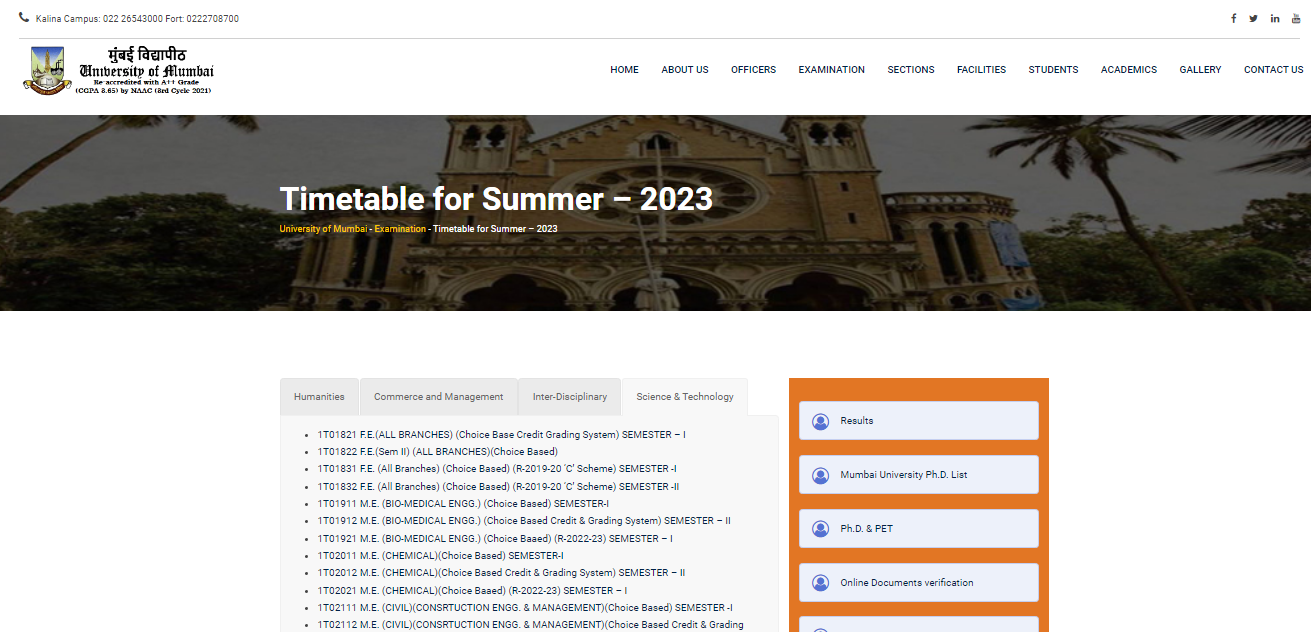Screen dimensions: 1311x632
Task: Open 1T02011 M.E. (CHEMICAL) SEMESTER-I link
Action: [x=441, y=556]
